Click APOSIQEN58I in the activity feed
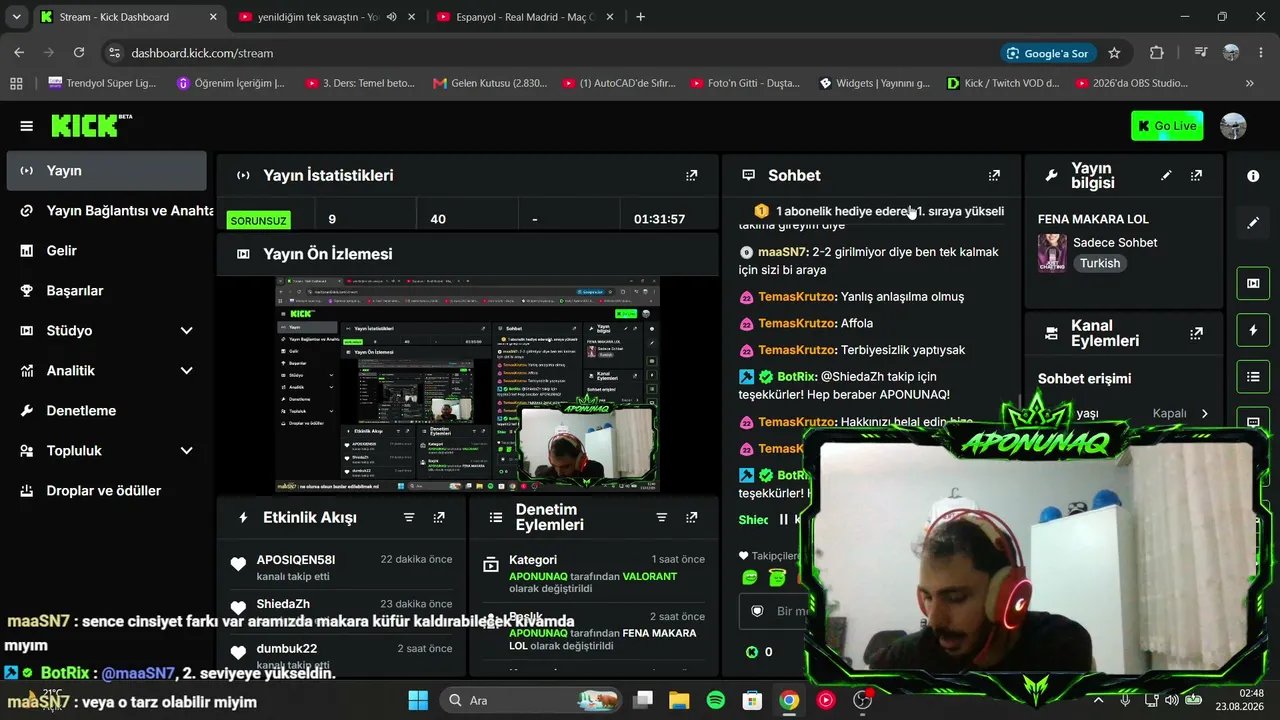 (296, 560)
